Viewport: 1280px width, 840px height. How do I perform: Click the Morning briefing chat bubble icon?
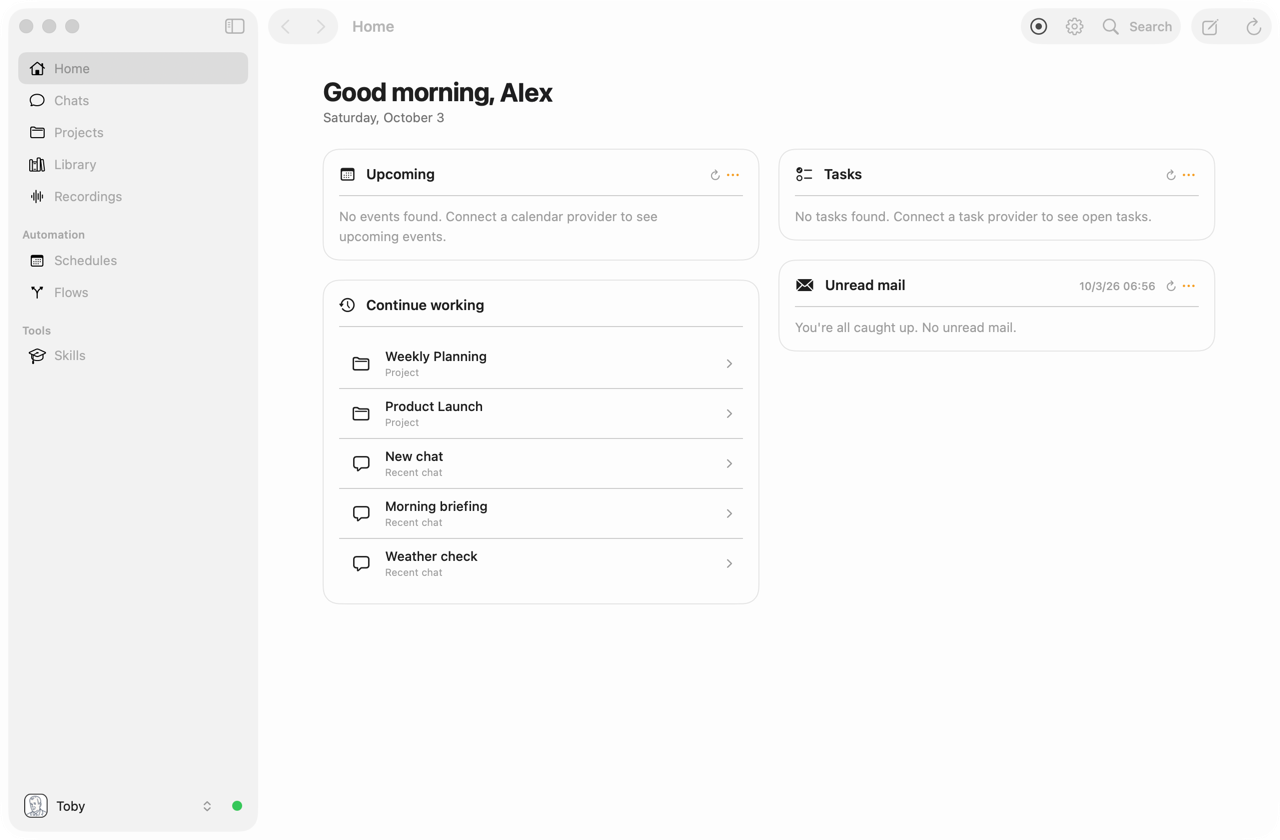(x=361, y=514)
